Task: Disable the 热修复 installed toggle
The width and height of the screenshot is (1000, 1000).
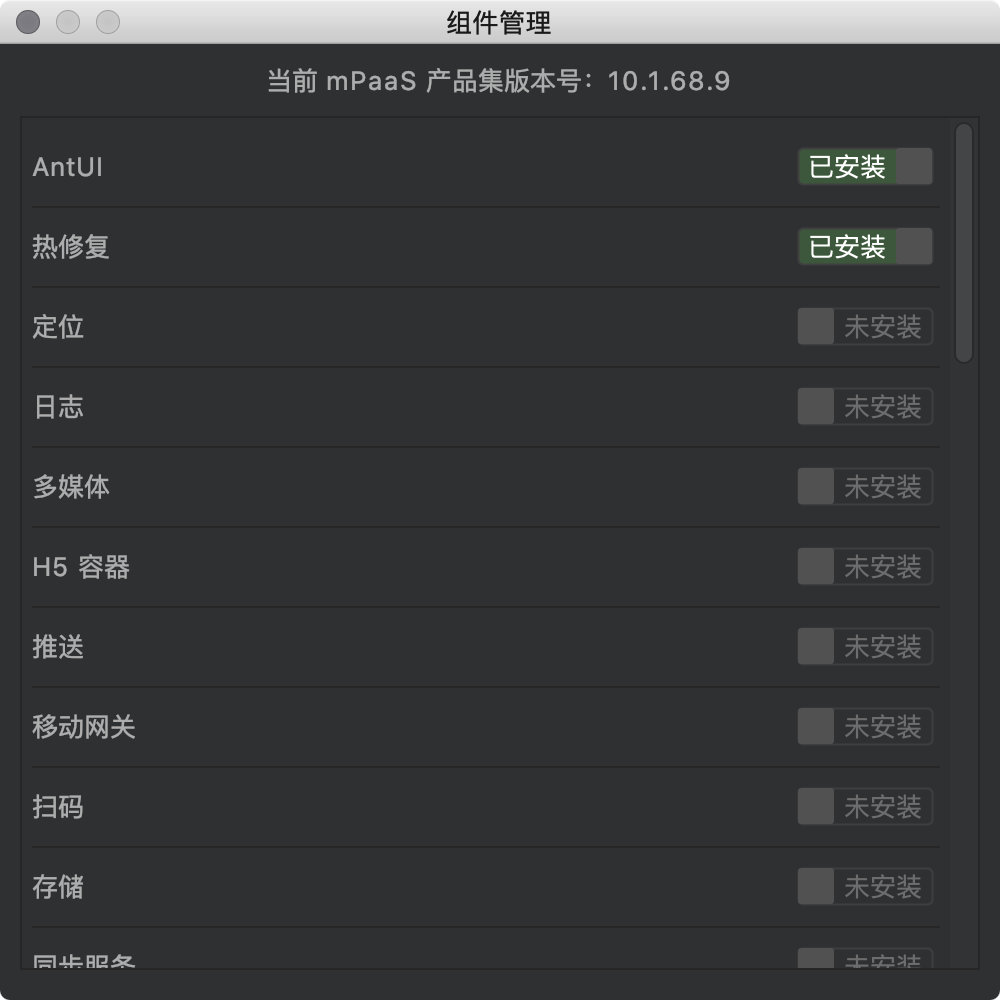Action: tap(865, 246)
